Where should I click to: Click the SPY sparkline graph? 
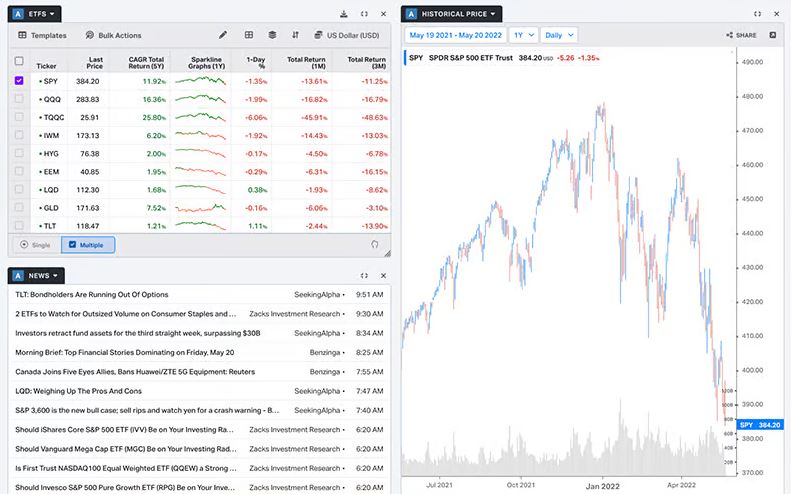coord(200,81)
